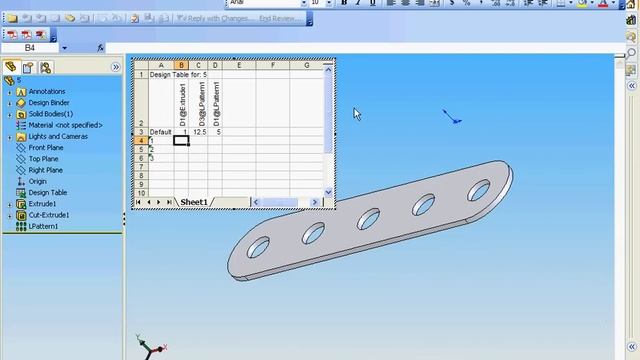Apply Merge and Center to cells
640x360 pixels.
click(435, 3)
